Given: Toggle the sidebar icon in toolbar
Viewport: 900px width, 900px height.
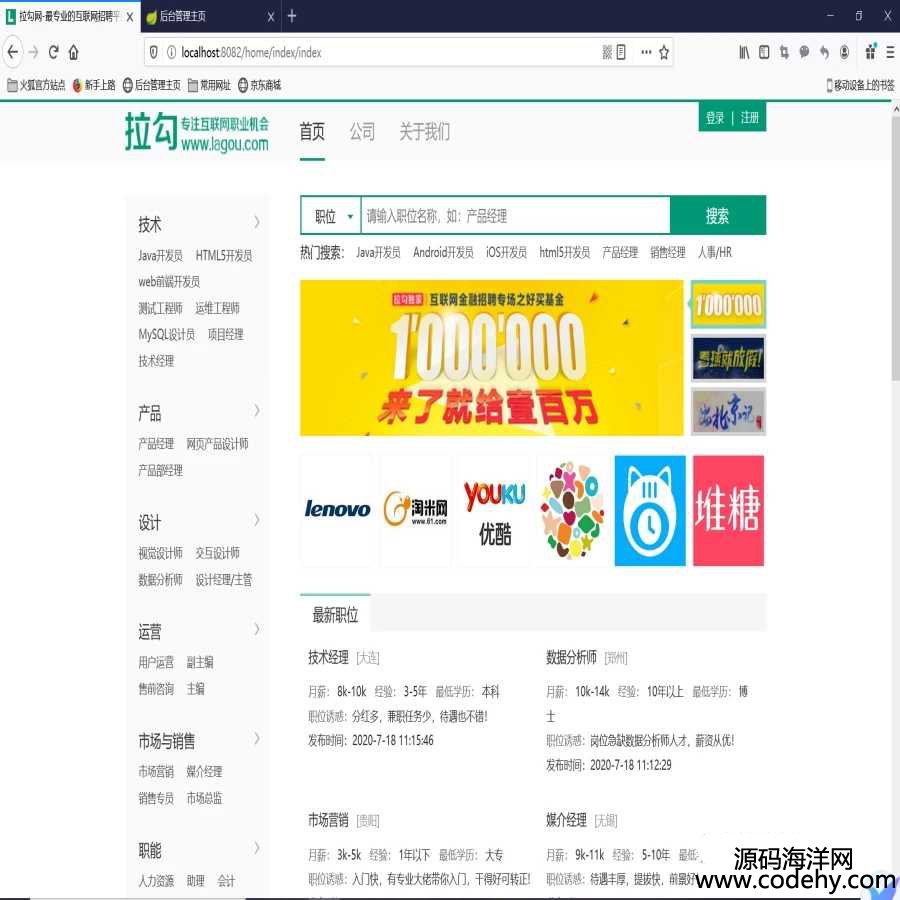Looking at the screenshot, I should pos(764,52).
